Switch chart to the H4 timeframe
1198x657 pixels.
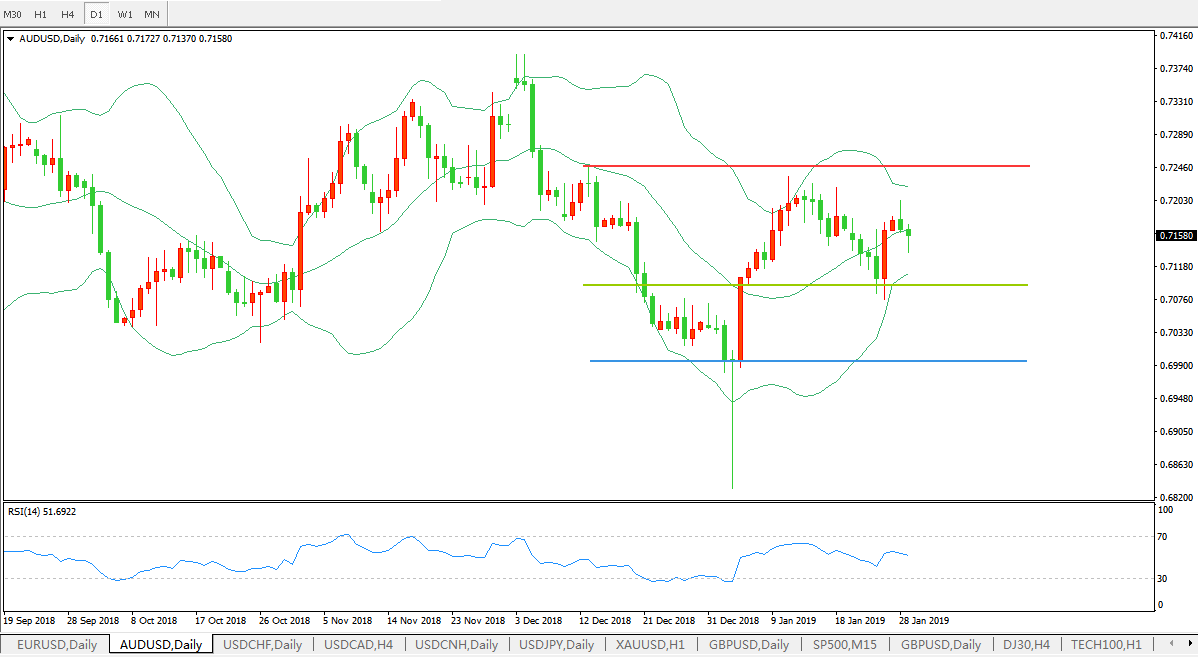click(x=67, y=14)
